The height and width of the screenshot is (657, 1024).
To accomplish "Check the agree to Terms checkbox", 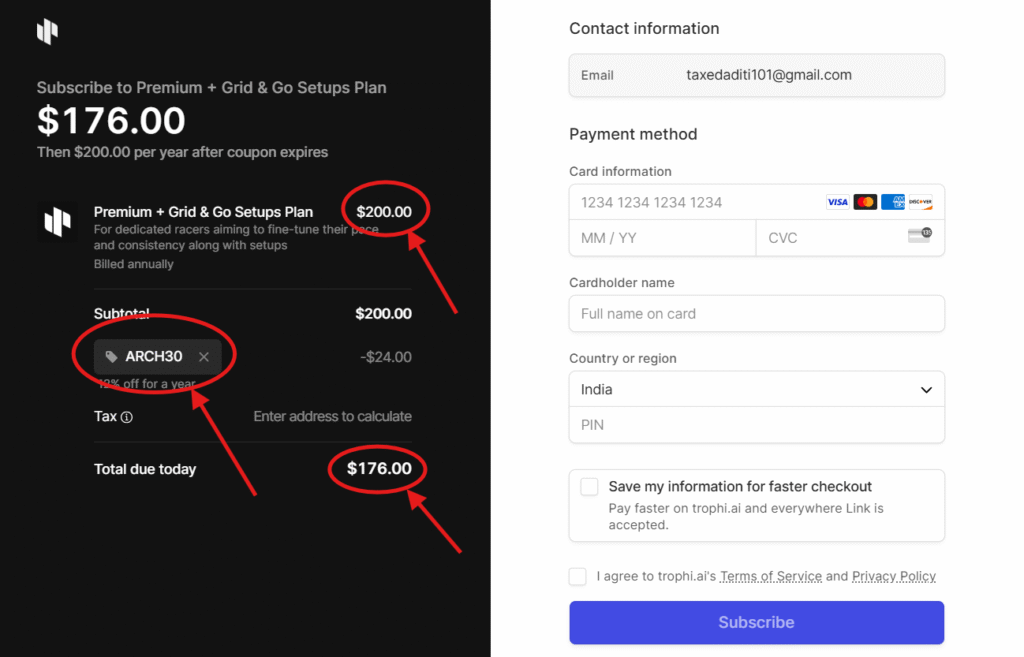I will pos(577,577).
